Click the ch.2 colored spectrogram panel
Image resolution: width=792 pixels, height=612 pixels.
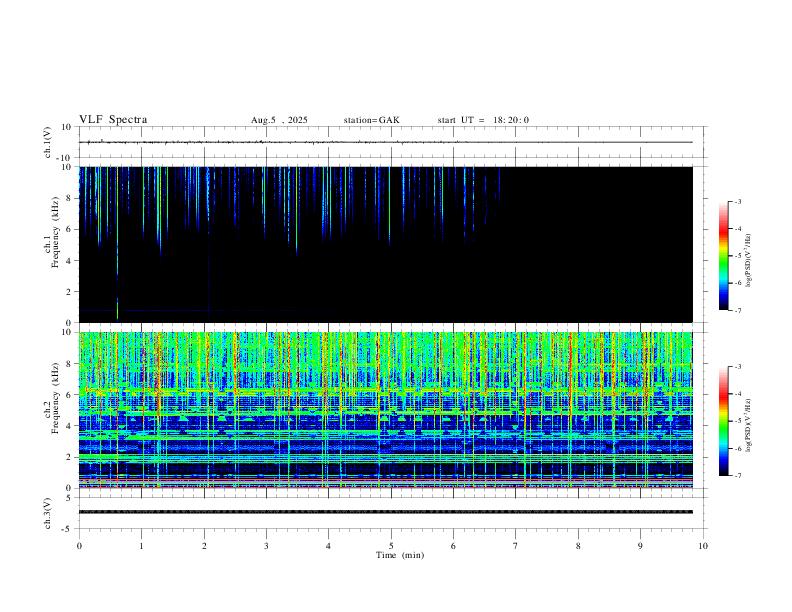pos(386,410)
